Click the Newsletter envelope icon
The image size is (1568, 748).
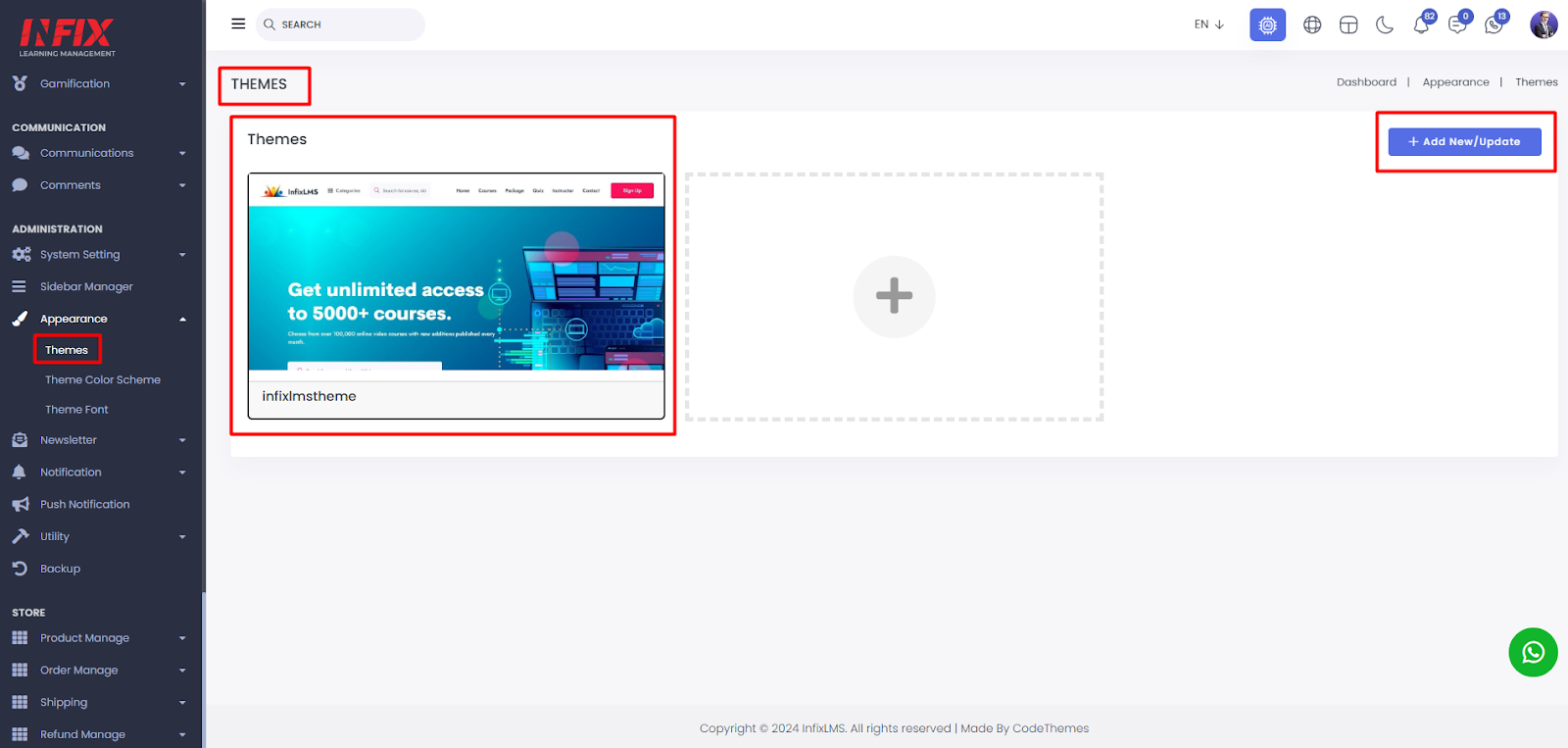[20, 440]
